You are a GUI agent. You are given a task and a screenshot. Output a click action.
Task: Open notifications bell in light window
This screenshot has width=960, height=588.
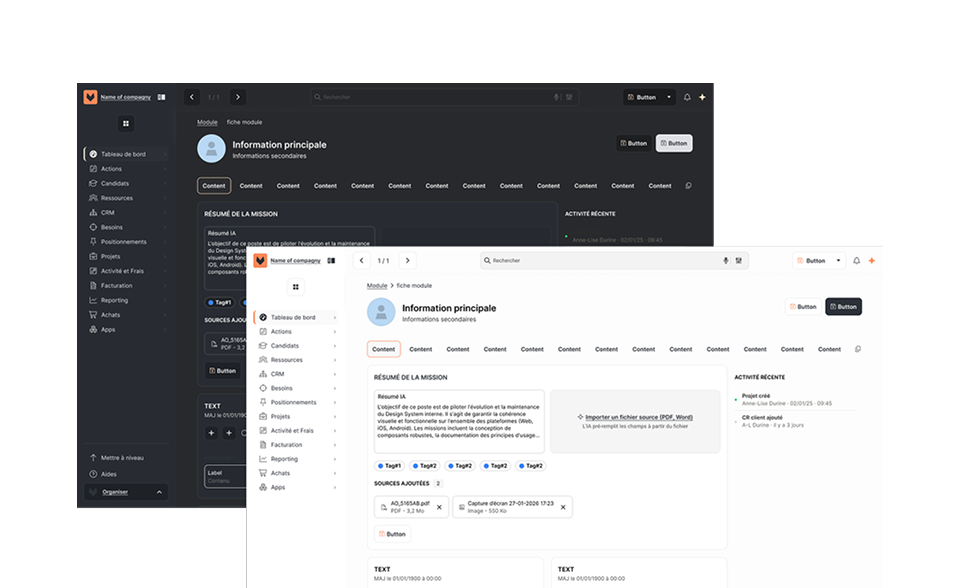click(857, 260)
